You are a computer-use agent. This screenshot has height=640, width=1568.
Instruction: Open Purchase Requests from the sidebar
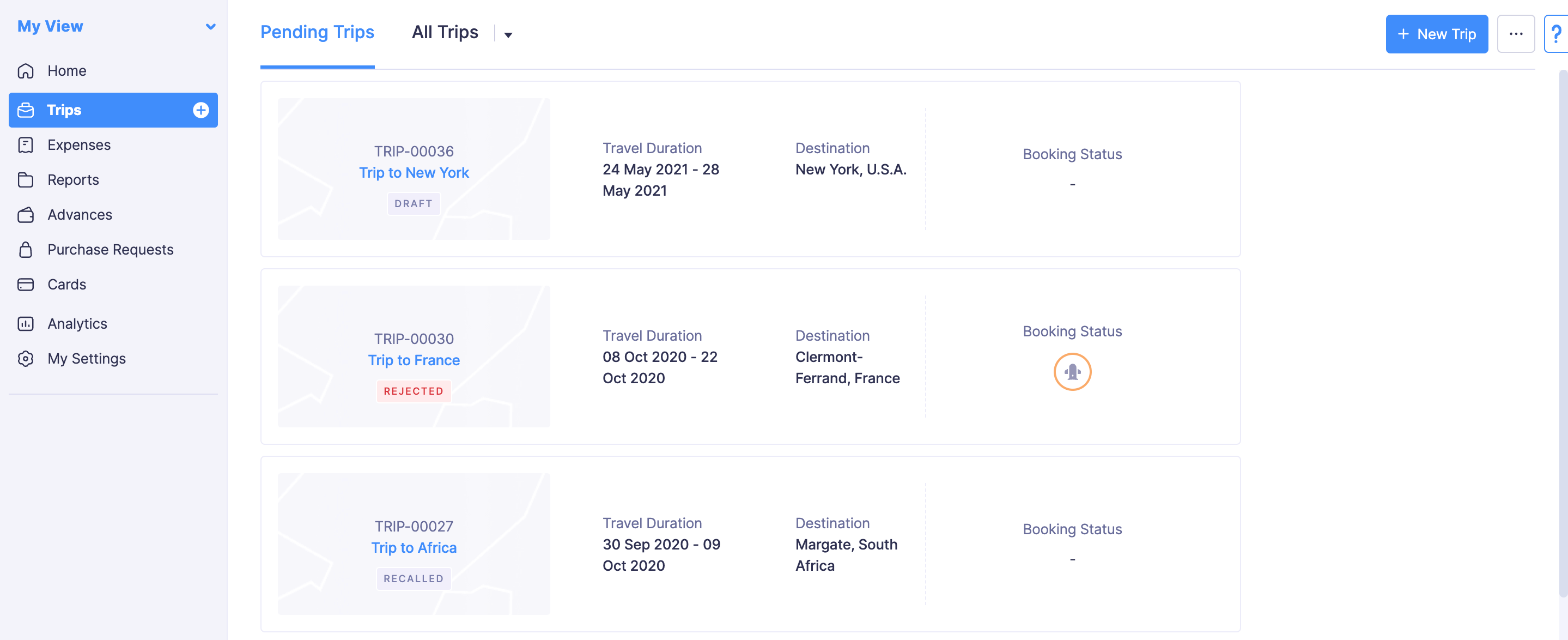110,250
